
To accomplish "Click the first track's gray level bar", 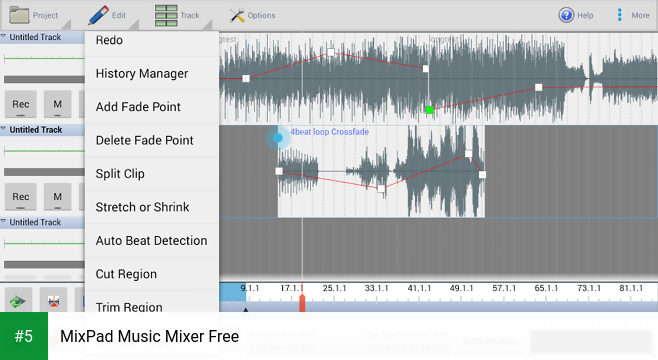I will pyautogui.click(x=44, y=79).
